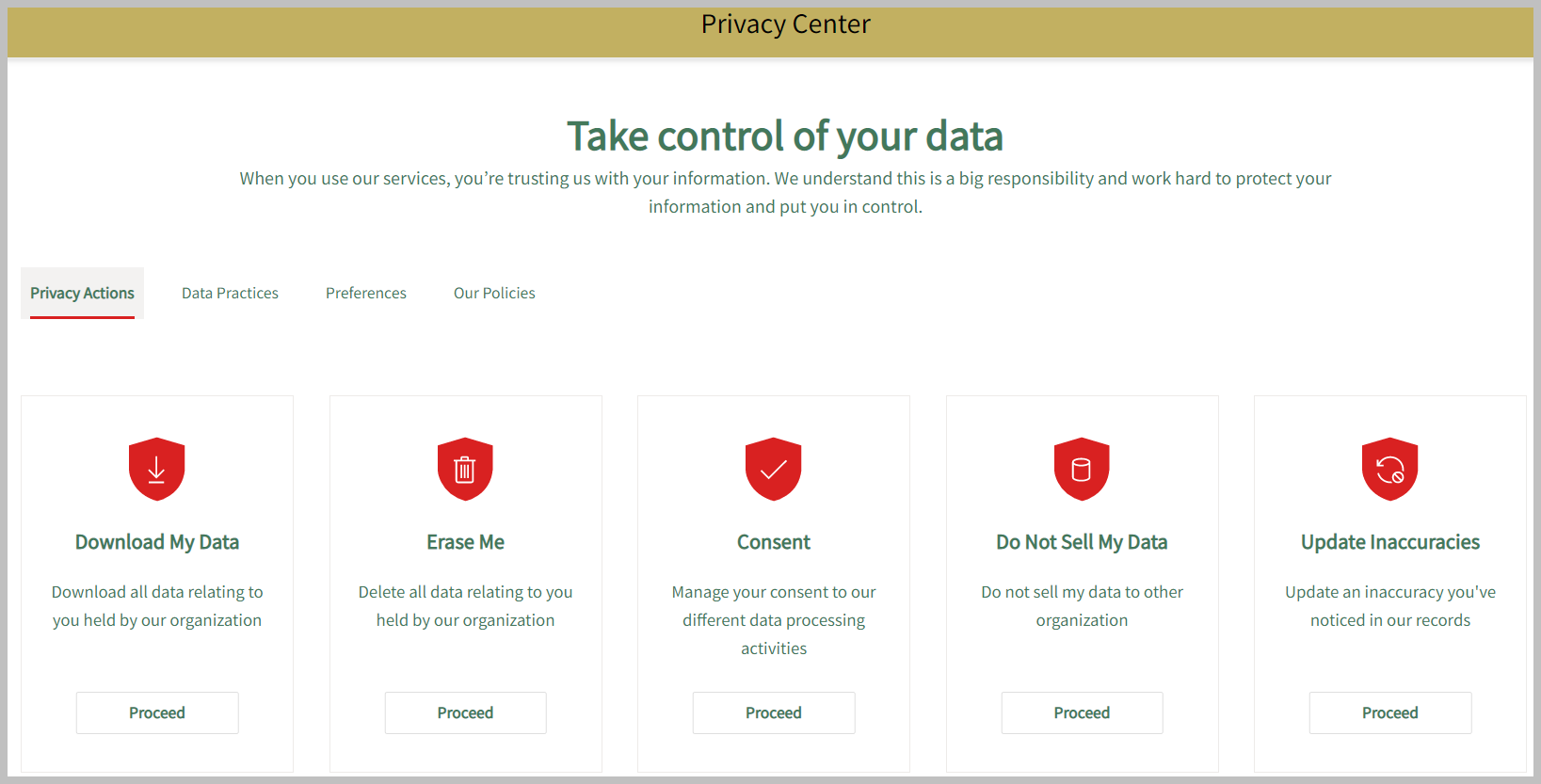Click the Privacy Center header title
This screenshot has width=1541, height=784.
[785, 24]
